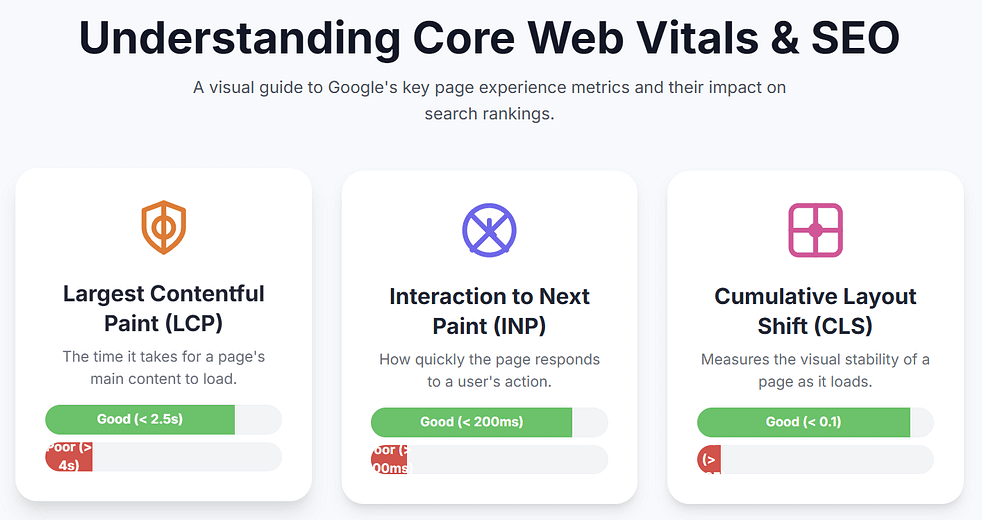Image resolution: width=982 pixels, height=520 pixels.
Task: Click the red Poor segment under CLS
Action: [709, 460]
